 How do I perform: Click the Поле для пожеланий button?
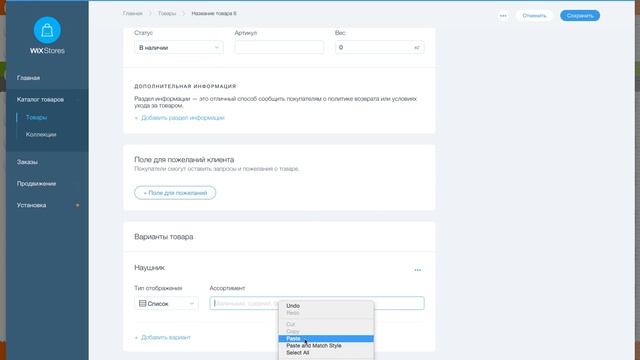click(x=175, y=193)
